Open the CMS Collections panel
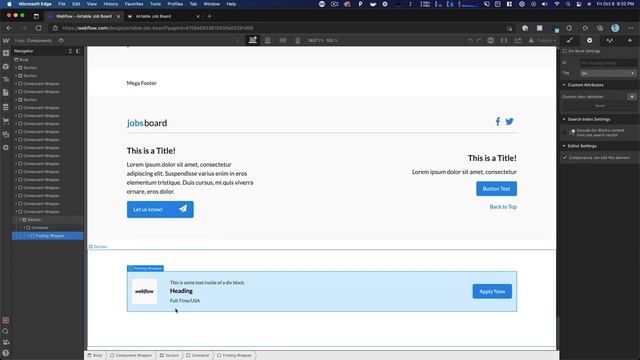 [6, 107]
